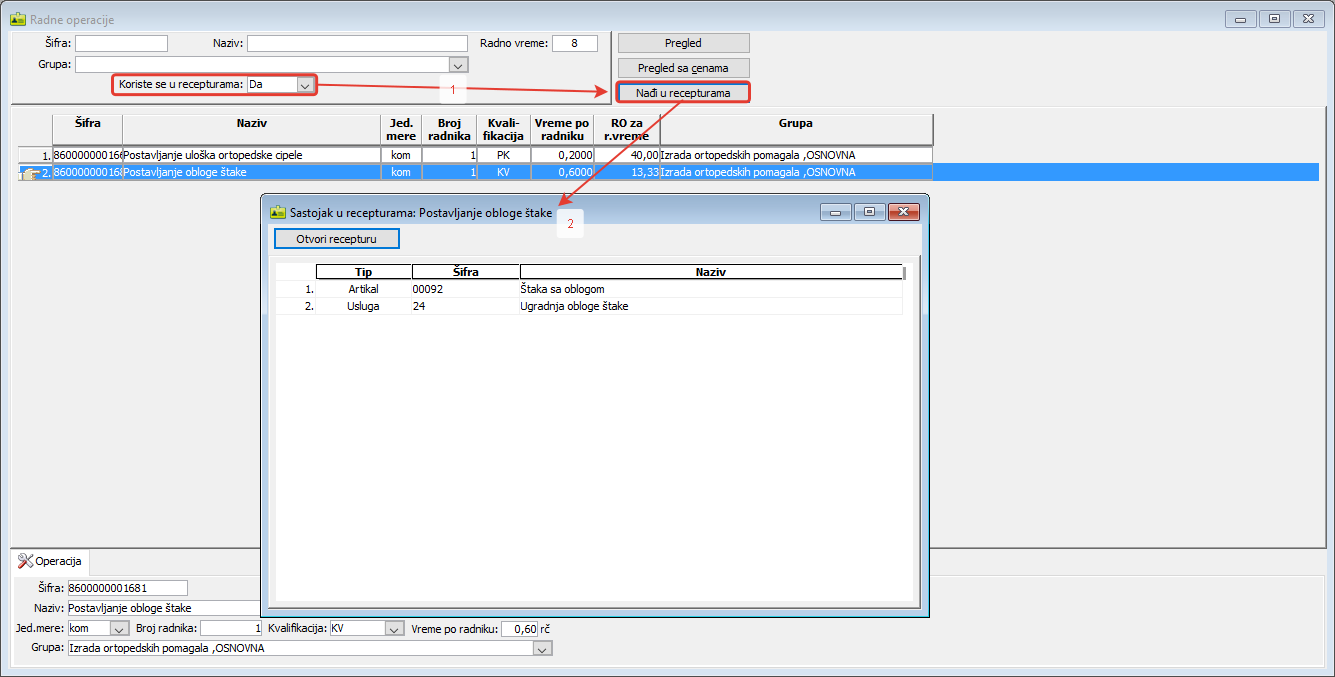The height and width of the screenshot is (677, 1335).
Task: Close the Sastojak u recepturama dialog
Action: coord(903,212)
